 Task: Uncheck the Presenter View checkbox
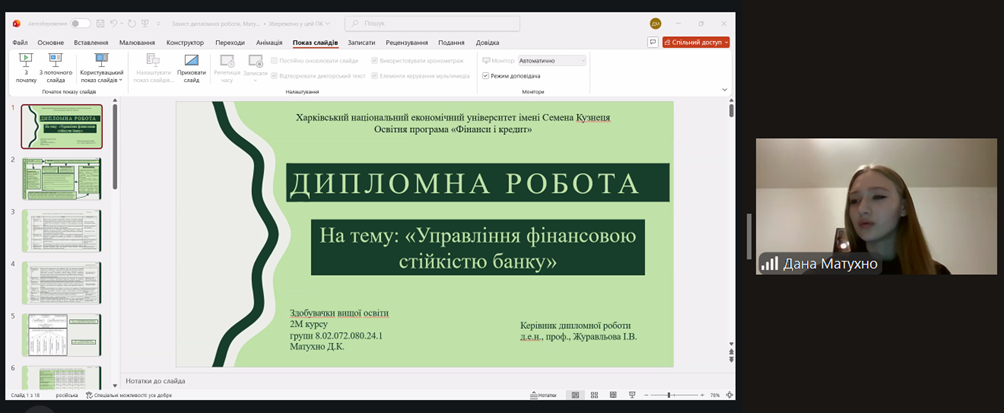tap(486, 75)
